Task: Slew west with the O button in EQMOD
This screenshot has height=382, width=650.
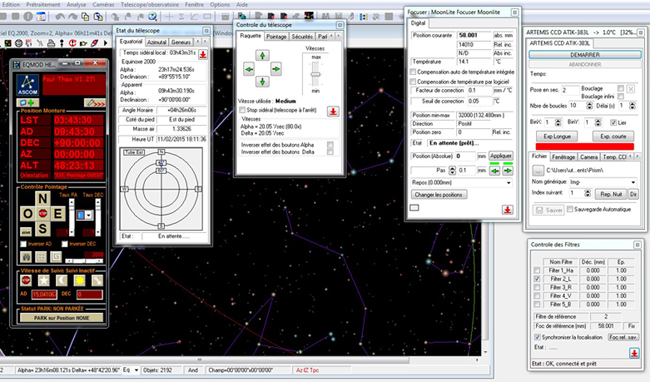Action: pos(28,214)
